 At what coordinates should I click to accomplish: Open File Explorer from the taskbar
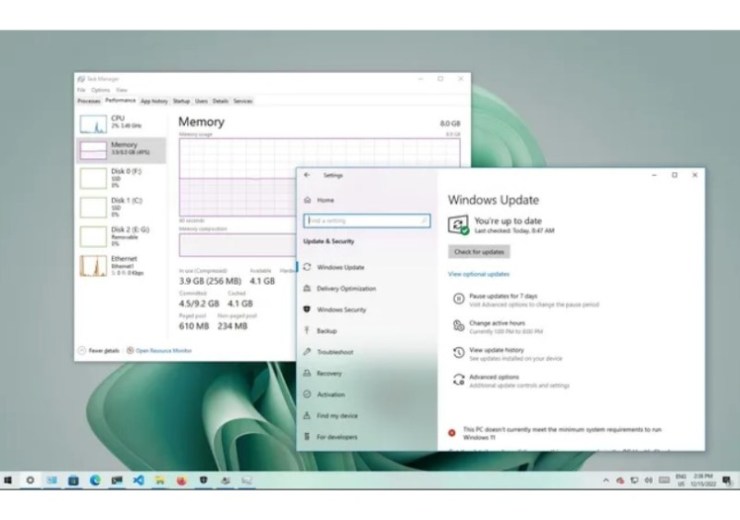coord(160,480)
